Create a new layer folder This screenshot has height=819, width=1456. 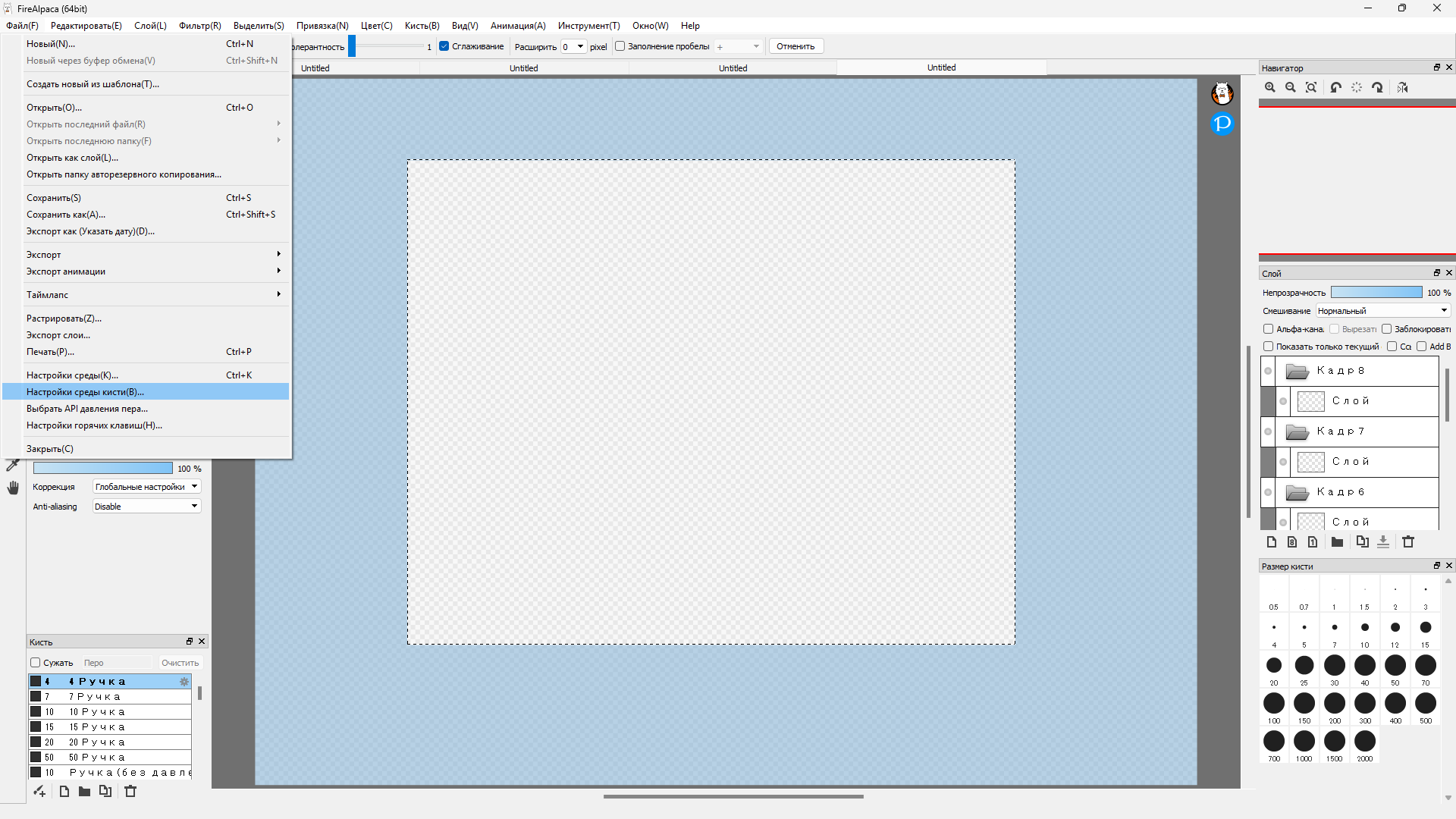point(1337,542)
